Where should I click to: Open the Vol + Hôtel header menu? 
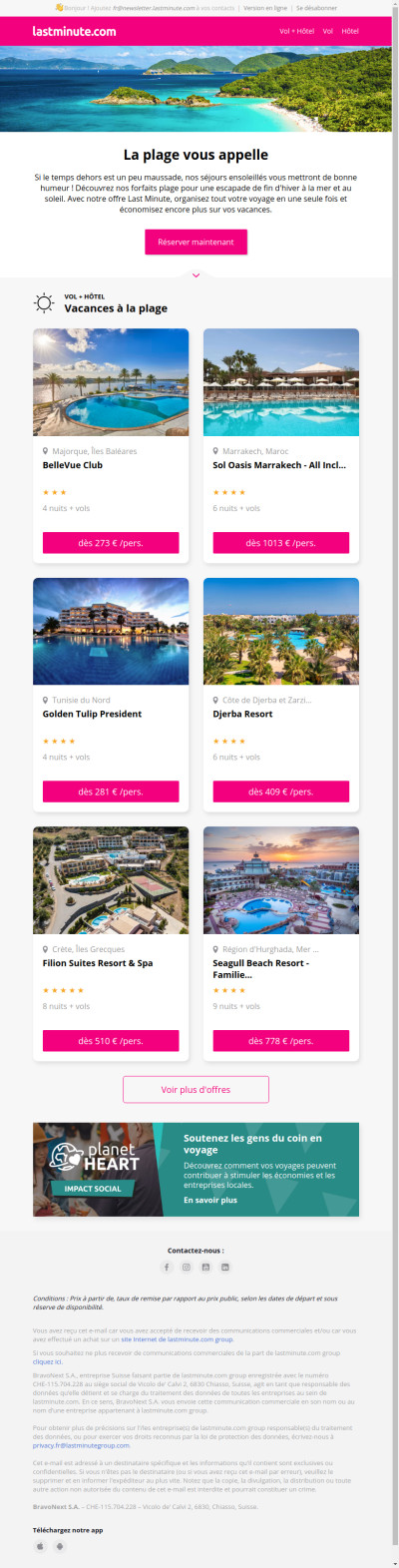point(296,31)
